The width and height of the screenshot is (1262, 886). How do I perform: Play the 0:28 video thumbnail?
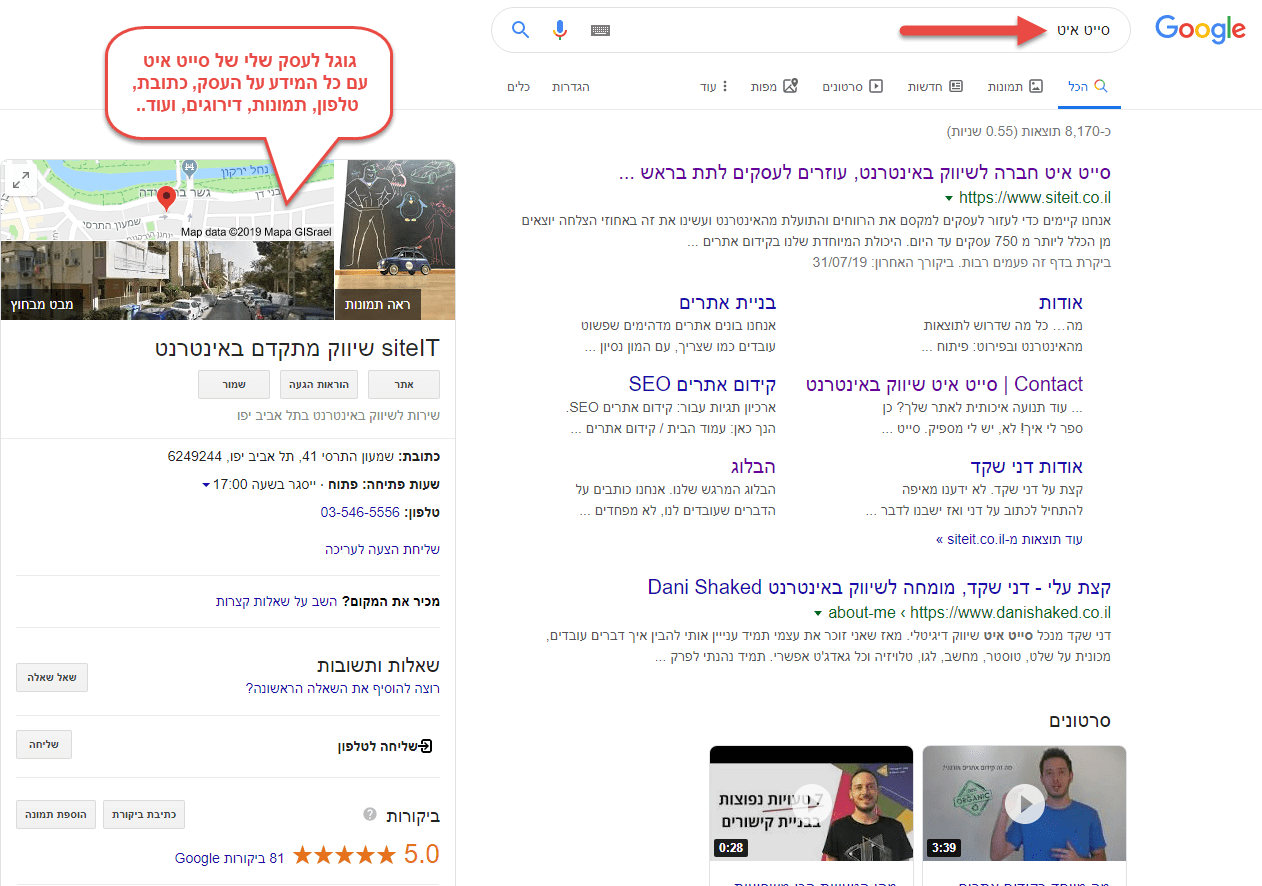coord(811,803)
